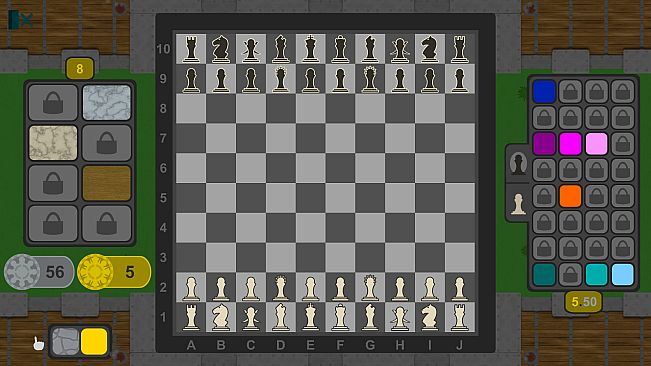The width and height of the screenshot is (651, 366).
Task: Click empty square B4 on the board
Action: (x=221, y=228)
